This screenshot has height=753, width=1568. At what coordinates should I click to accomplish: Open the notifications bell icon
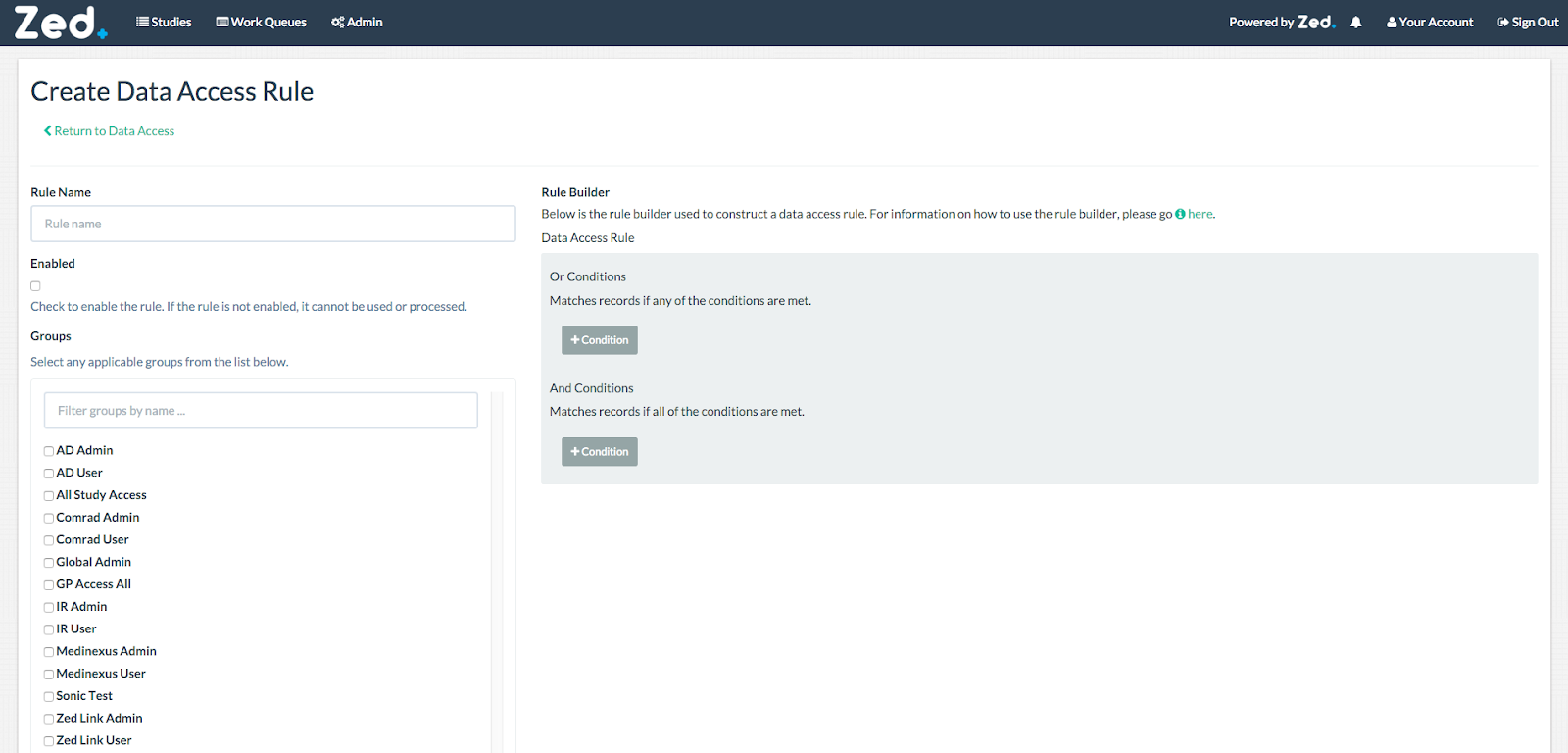tap(1356, 22)
